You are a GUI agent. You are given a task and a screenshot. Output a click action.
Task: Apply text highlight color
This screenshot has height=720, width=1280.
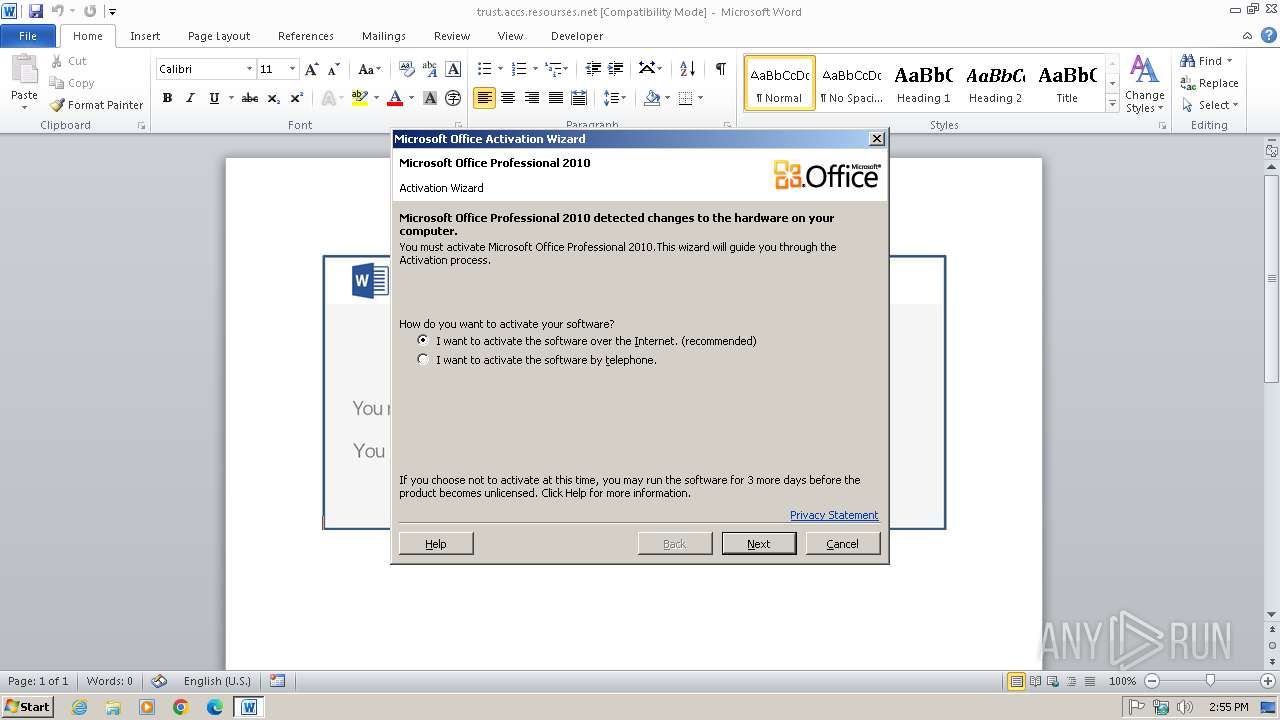(359, 98)
